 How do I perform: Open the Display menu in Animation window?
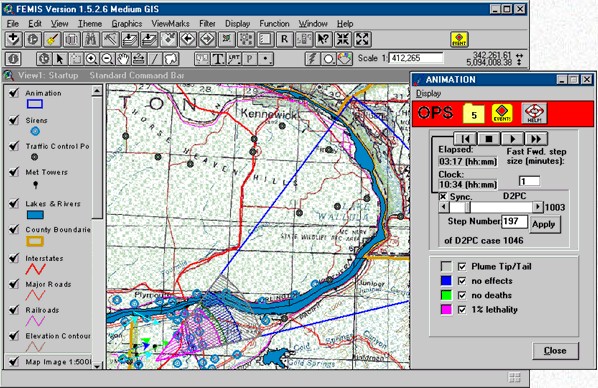tap(428, 93)
